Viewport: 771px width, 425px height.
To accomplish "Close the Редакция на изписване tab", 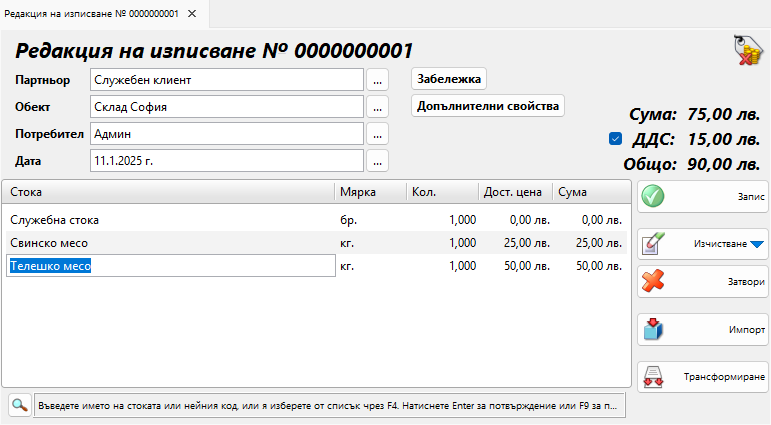I will (192, 13).
